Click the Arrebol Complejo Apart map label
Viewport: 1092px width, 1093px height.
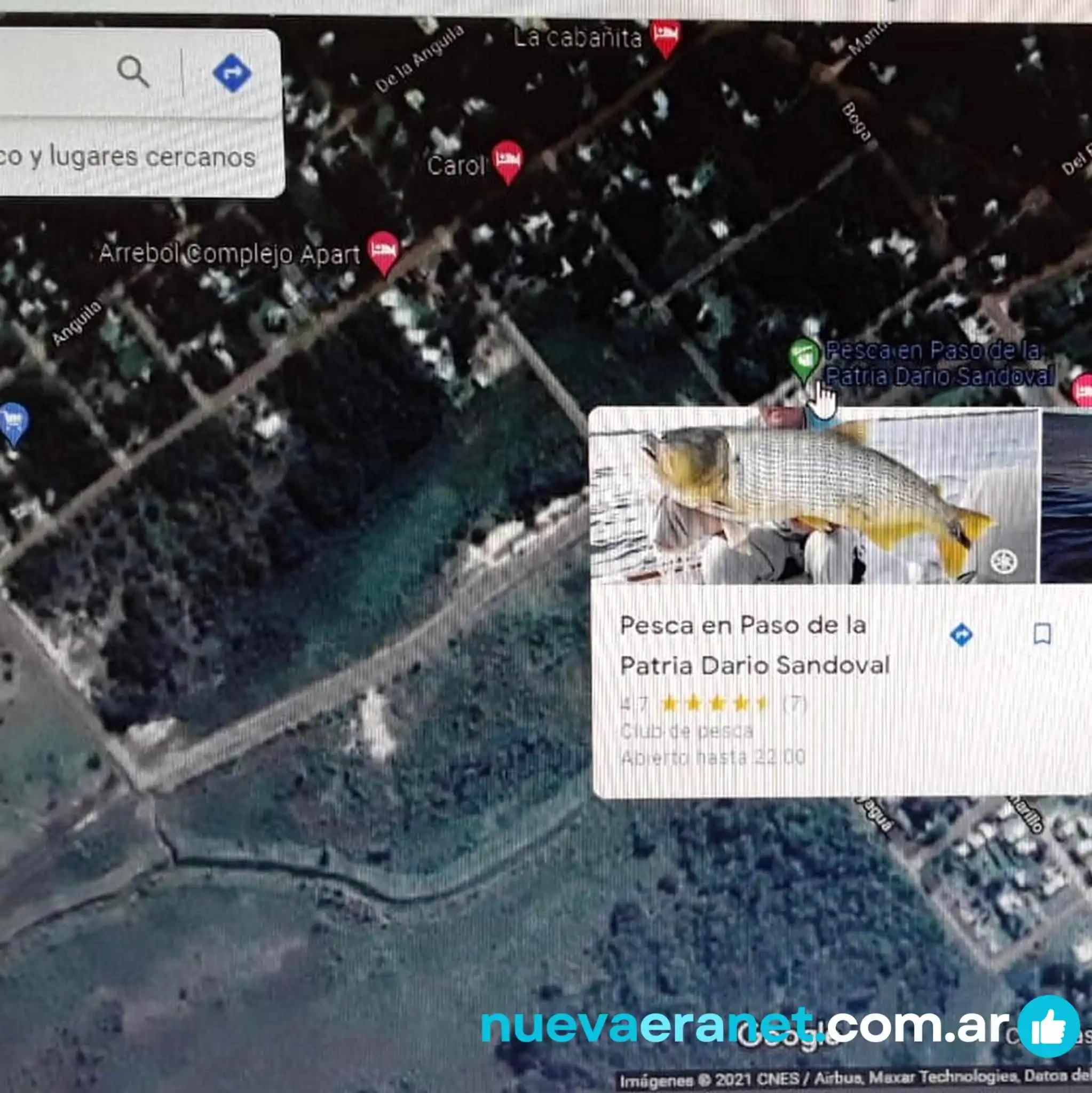click(229, 254)
